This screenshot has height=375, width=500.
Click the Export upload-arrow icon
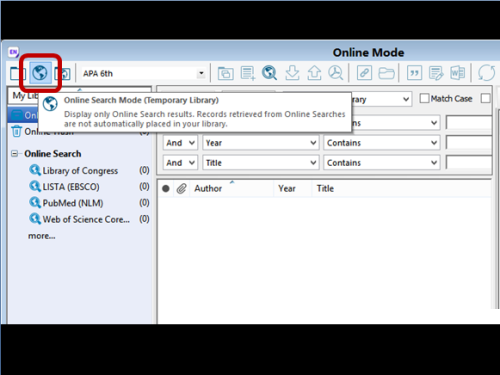click(x=314, y=73)
